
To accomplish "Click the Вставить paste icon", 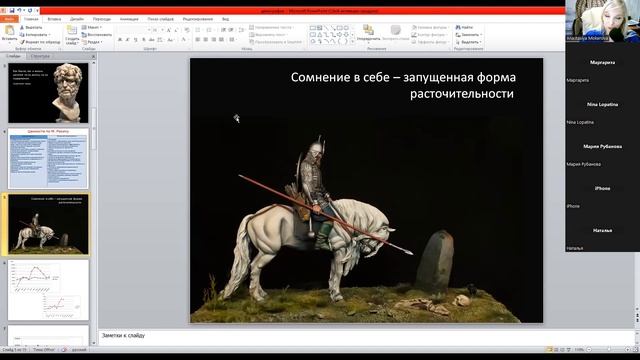I will point(9,31).
